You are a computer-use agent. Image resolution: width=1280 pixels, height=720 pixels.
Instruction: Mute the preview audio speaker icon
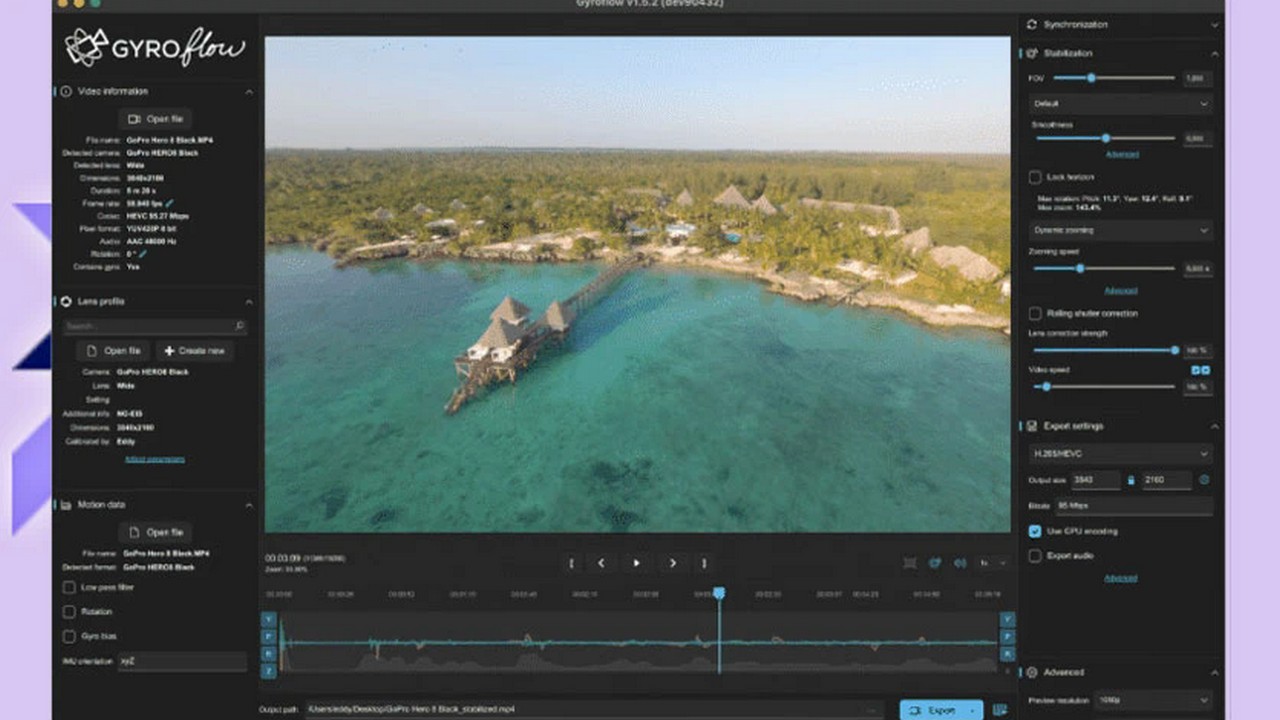pyautogui.click(x=960, y=563)
